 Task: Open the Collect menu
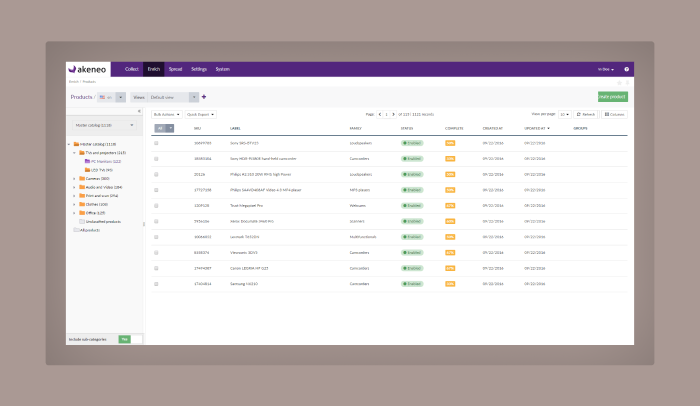click(x=132, y=69)
